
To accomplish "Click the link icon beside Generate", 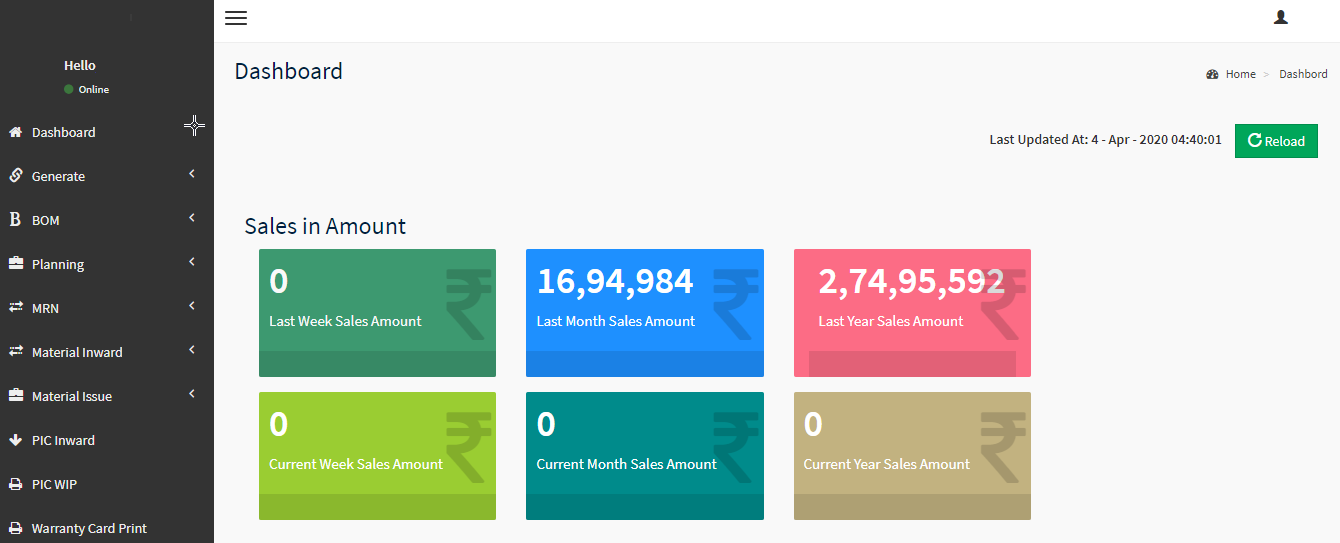I will click(x=15, y=176).
